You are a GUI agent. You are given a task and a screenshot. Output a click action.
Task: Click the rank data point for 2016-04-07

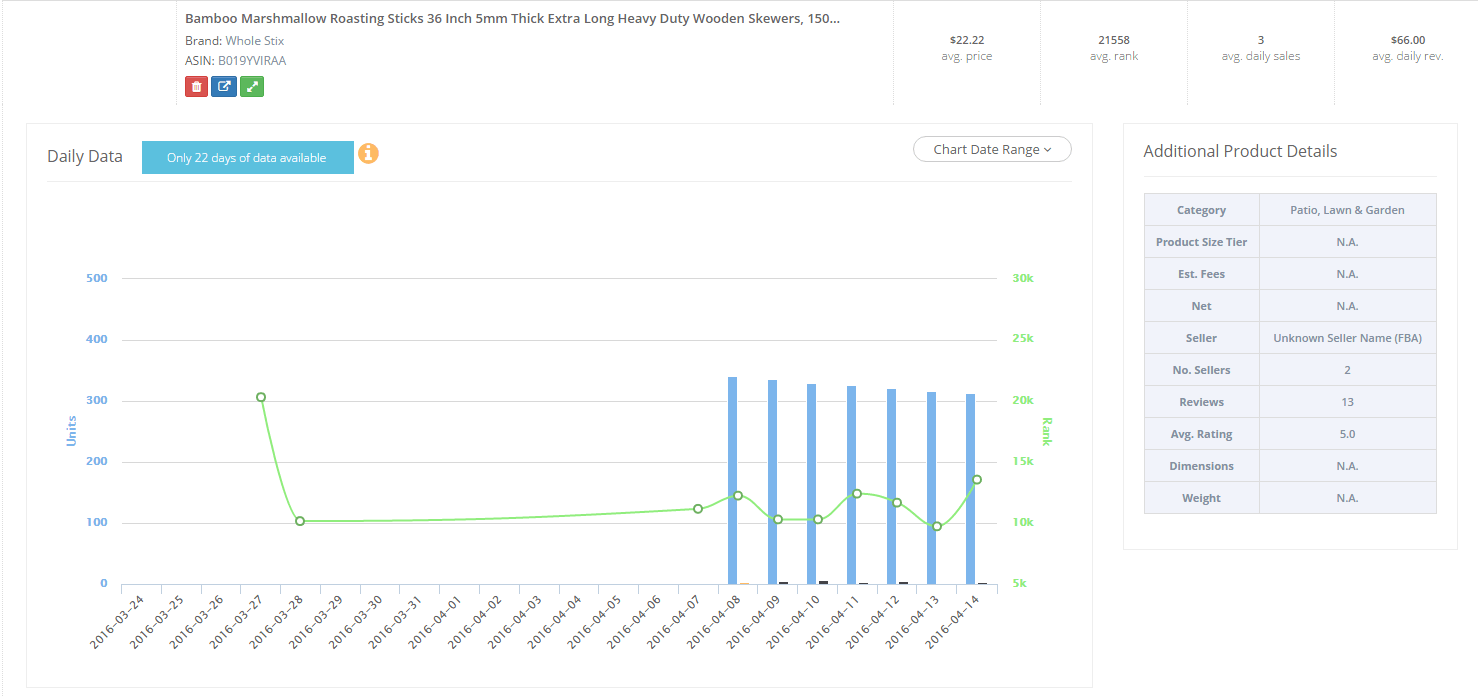pyautogui.click(x=698, y=509)
